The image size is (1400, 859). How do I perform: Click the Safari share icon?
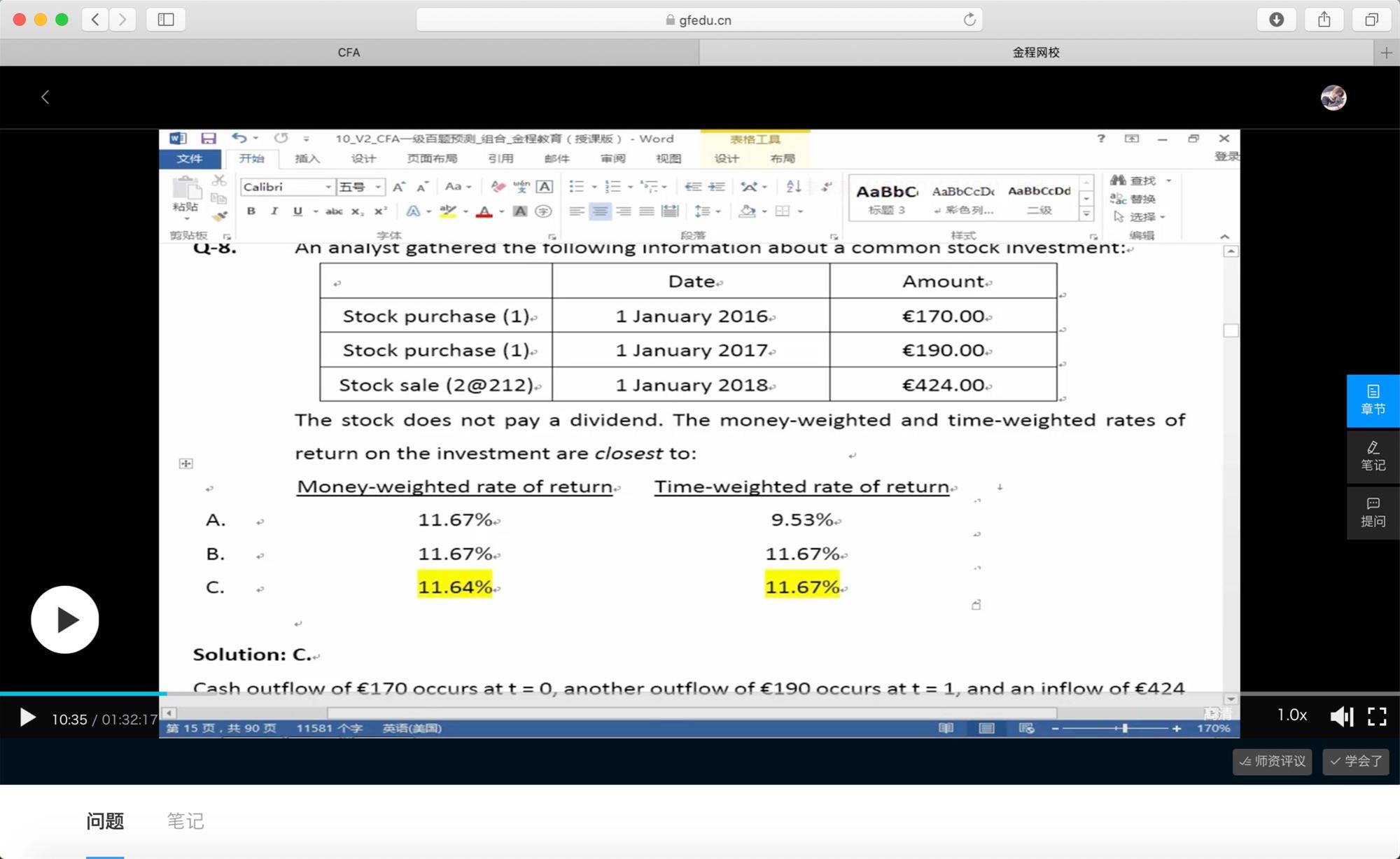coord(1324,20)
